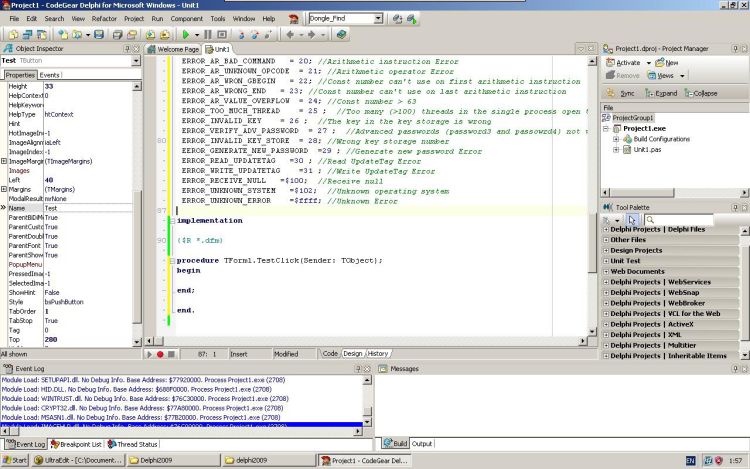This screenshot has width=750, height=469.
Task: Click the Activate button in Project Manager
Action: point(623,63)
